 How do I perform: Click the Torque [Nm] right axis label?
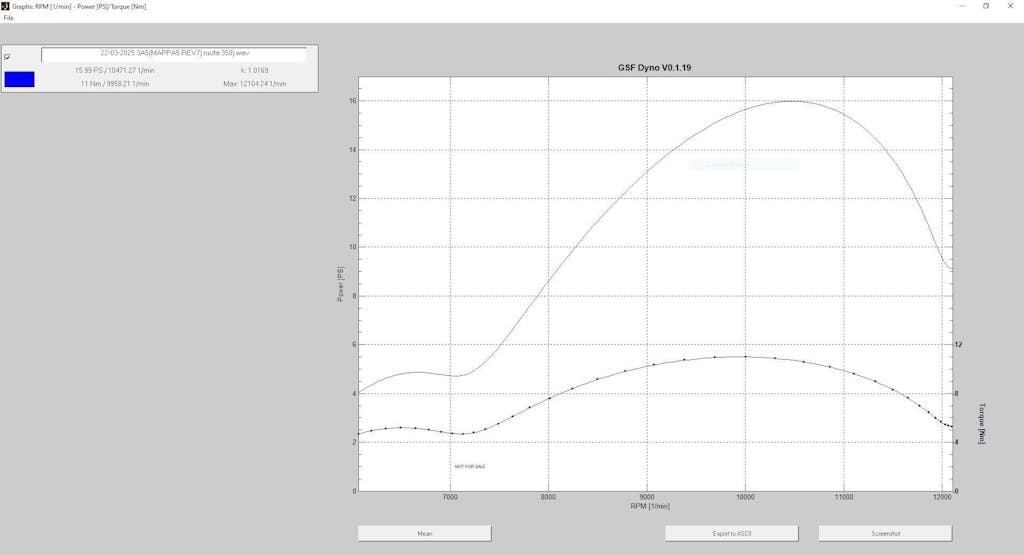coord(982,423)
